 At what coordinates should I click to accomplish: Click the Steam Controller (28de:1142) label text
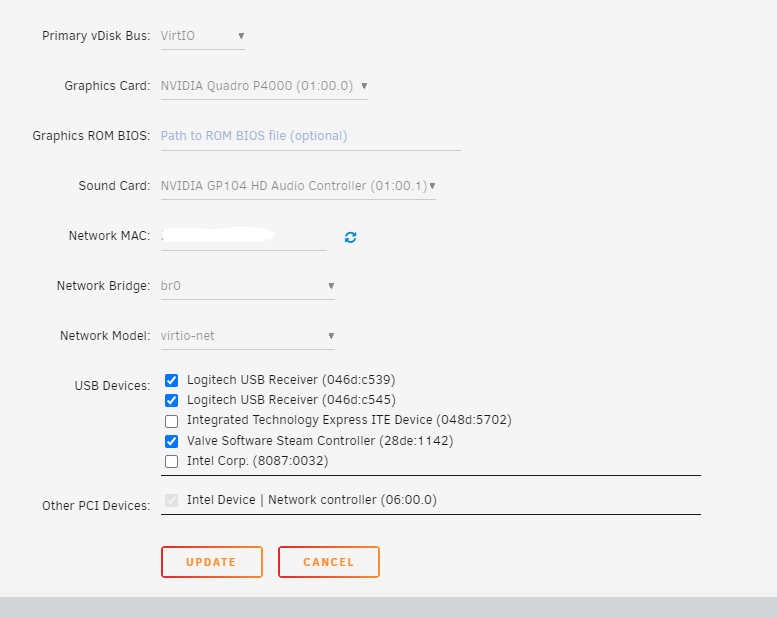pyautogui.click(x=320, y=441)
